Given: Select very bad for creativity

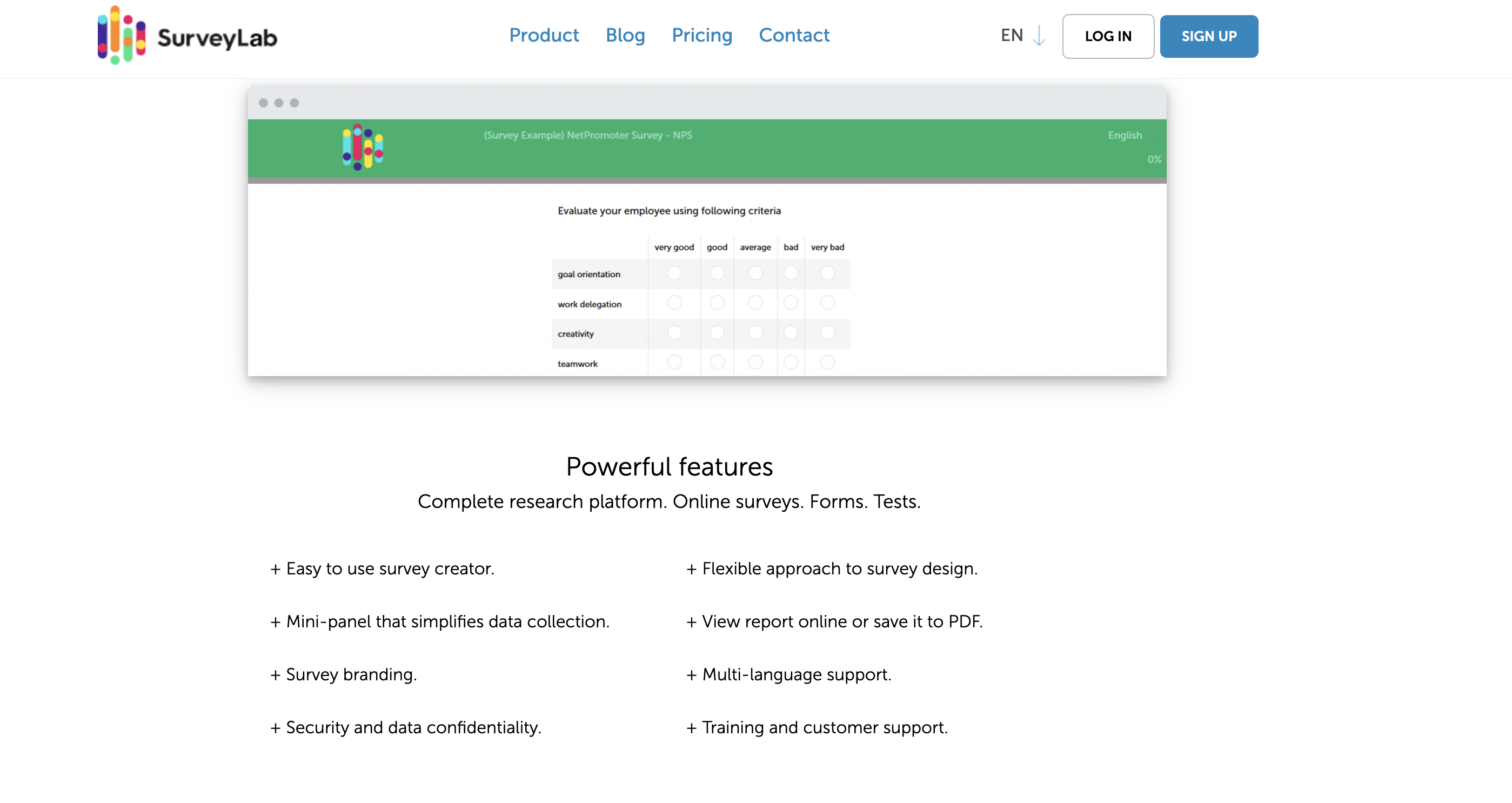Looking at the screenshot, I should (828, 333).
